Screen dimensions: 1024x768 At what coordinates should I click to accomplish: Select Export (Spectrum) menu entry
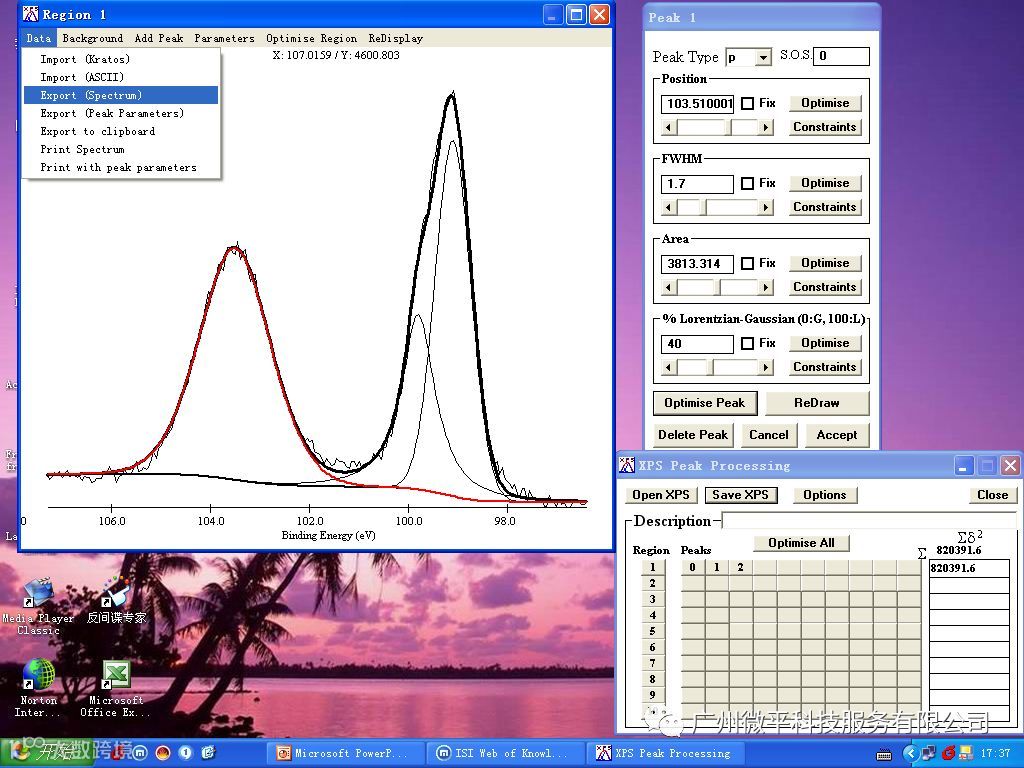tap(121, 95)
